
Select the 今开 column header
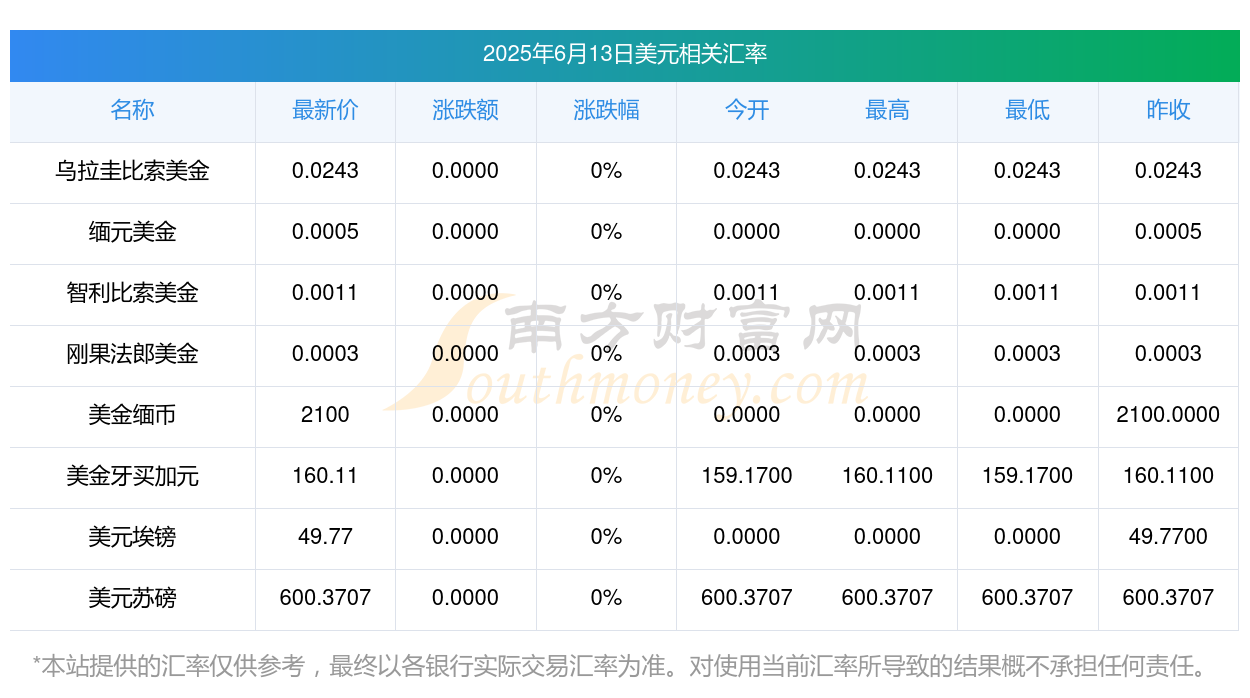point(747,110)
